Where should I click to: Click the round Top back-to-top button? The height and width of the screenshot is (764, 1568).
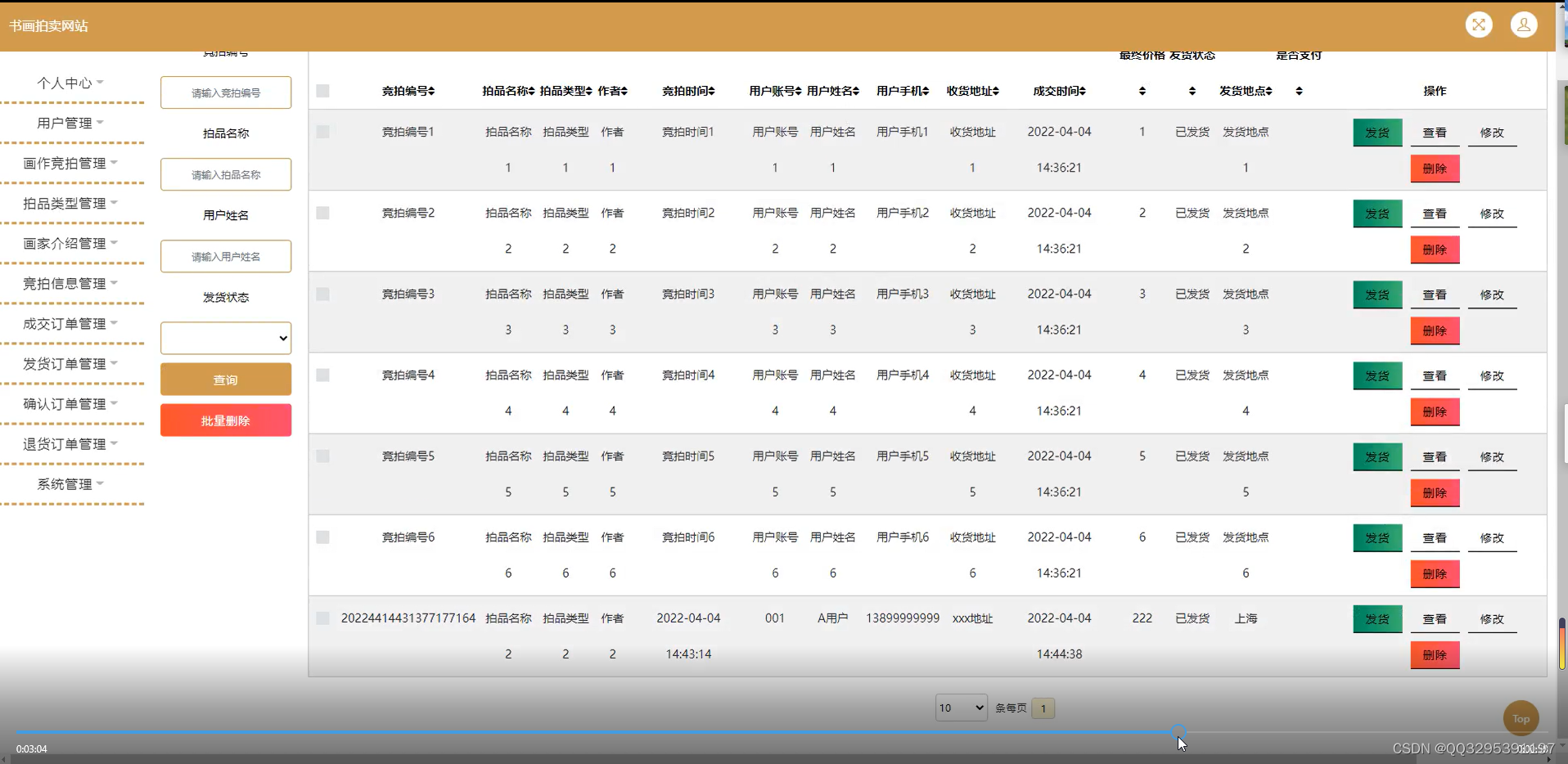click(1521, 718)
